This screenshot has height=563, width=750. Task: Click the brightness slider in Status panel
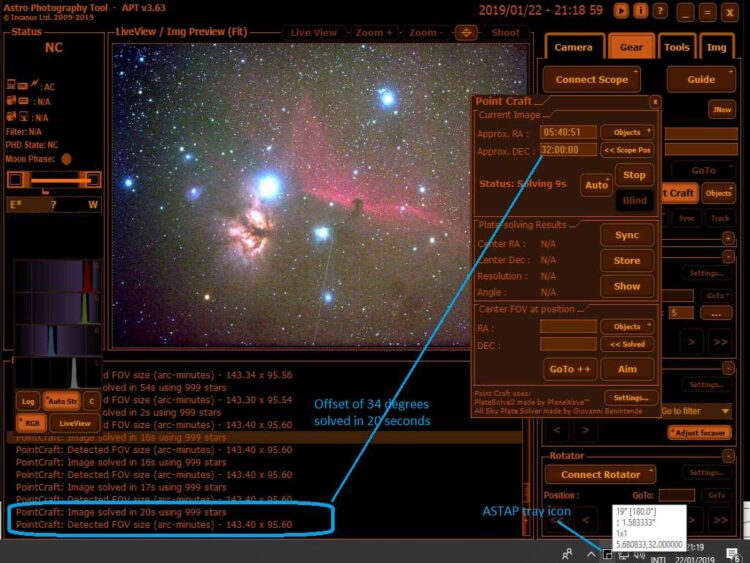click(x=54, y=180)
